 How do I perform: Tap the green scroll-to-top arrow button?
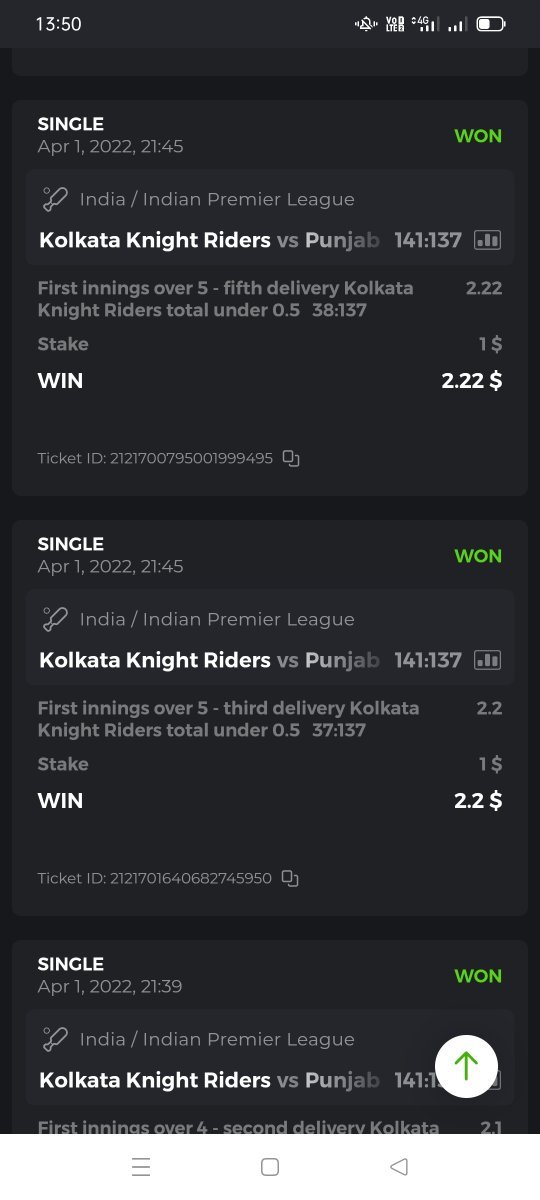coord(466,1066)
